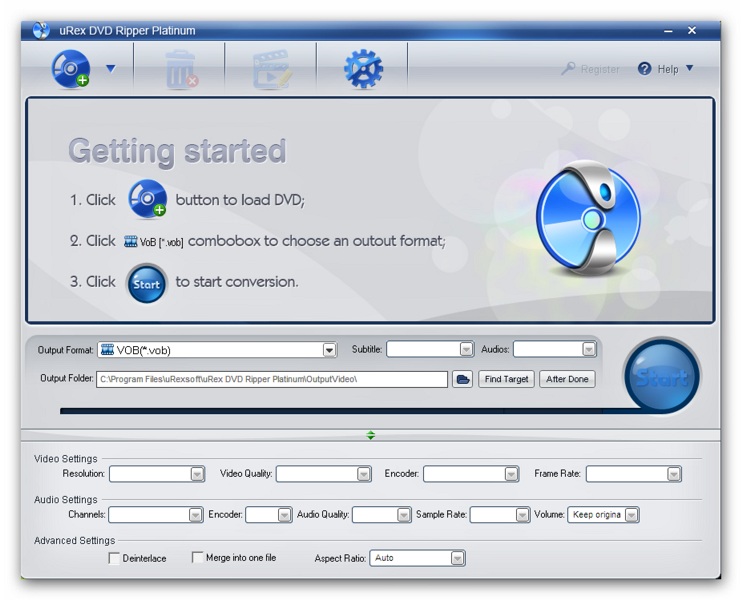This screenshot has height=600, width=742.
Task: Click the disc icon in step 1 instructions
Action: pos(147,199)
